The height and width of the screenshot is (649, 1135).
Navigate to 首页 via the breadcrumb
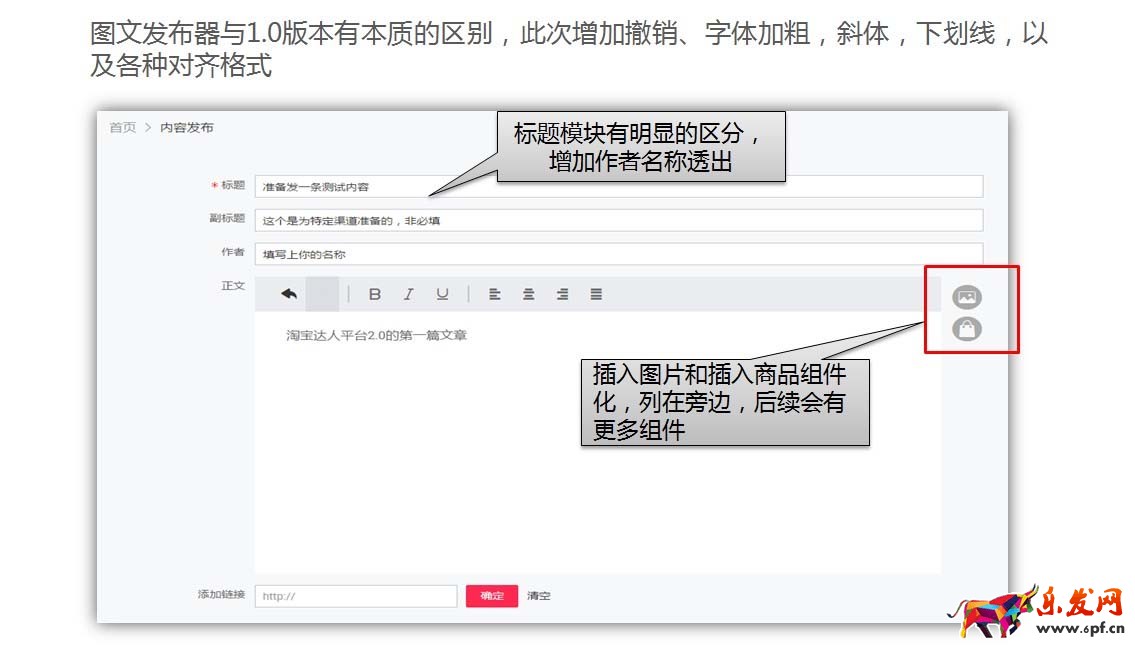(120, 127)
